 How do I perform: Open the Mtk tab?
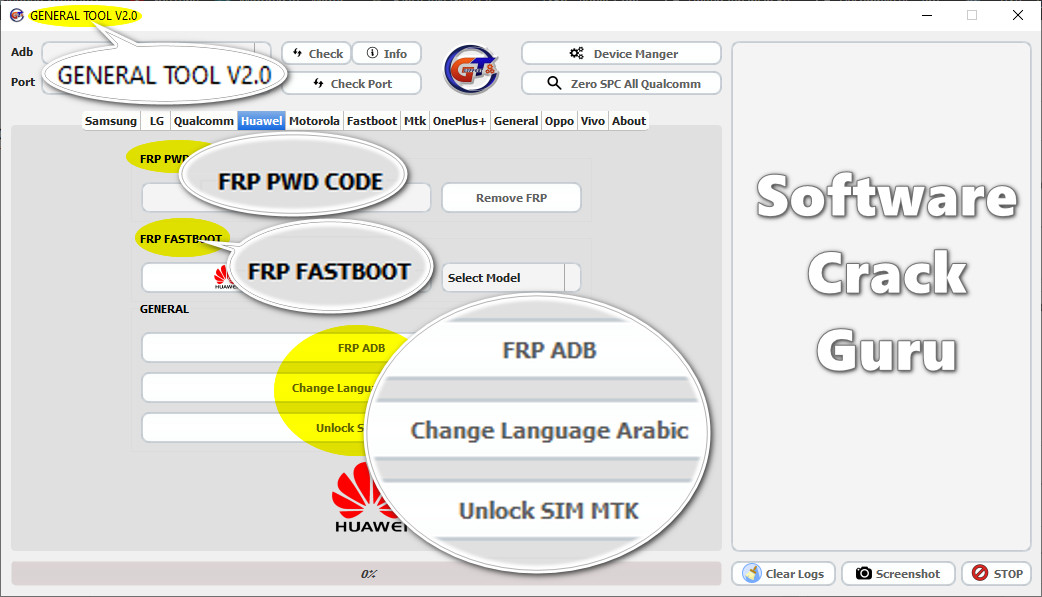[x=415, y=121]
